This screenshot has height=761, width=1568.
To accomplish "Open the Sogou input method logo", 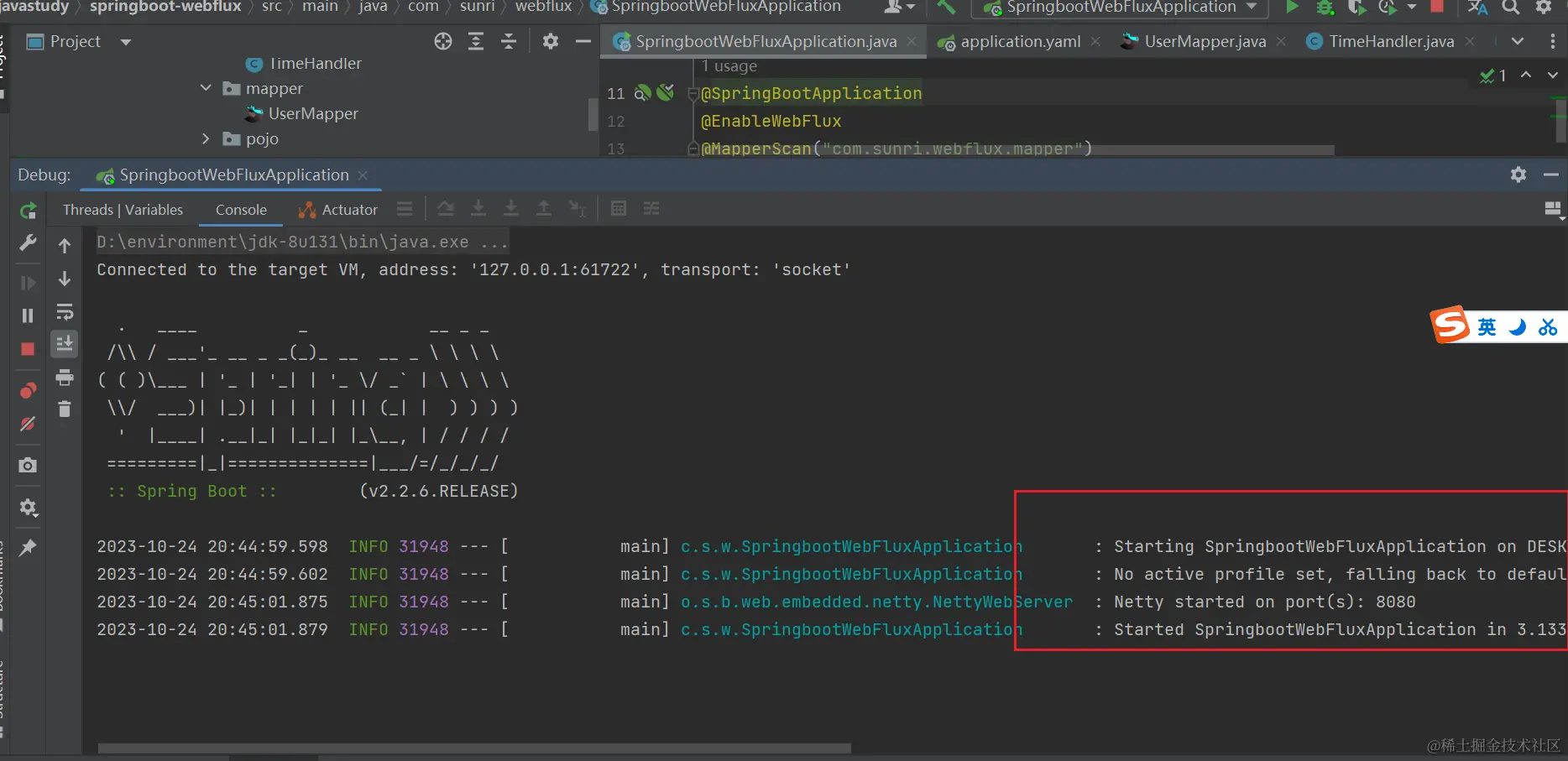I will tap(1450, 325).
